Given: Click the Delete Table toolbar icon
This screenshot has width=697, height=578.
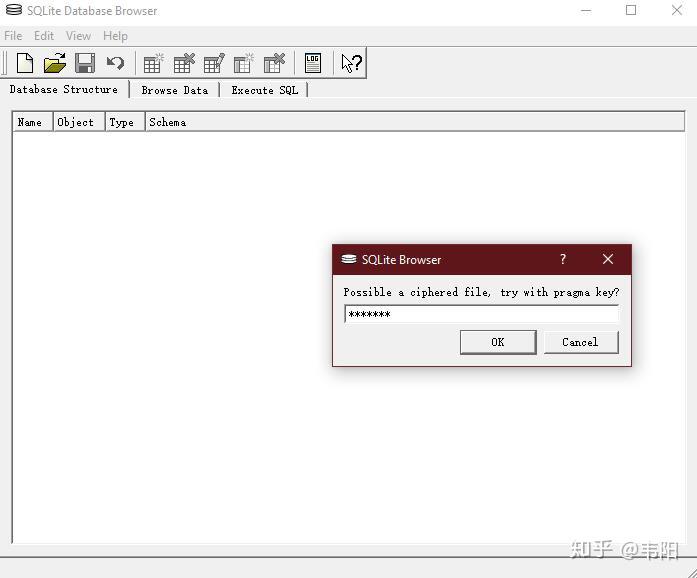Looking at the screenshot, I should [x=184, y=63].
